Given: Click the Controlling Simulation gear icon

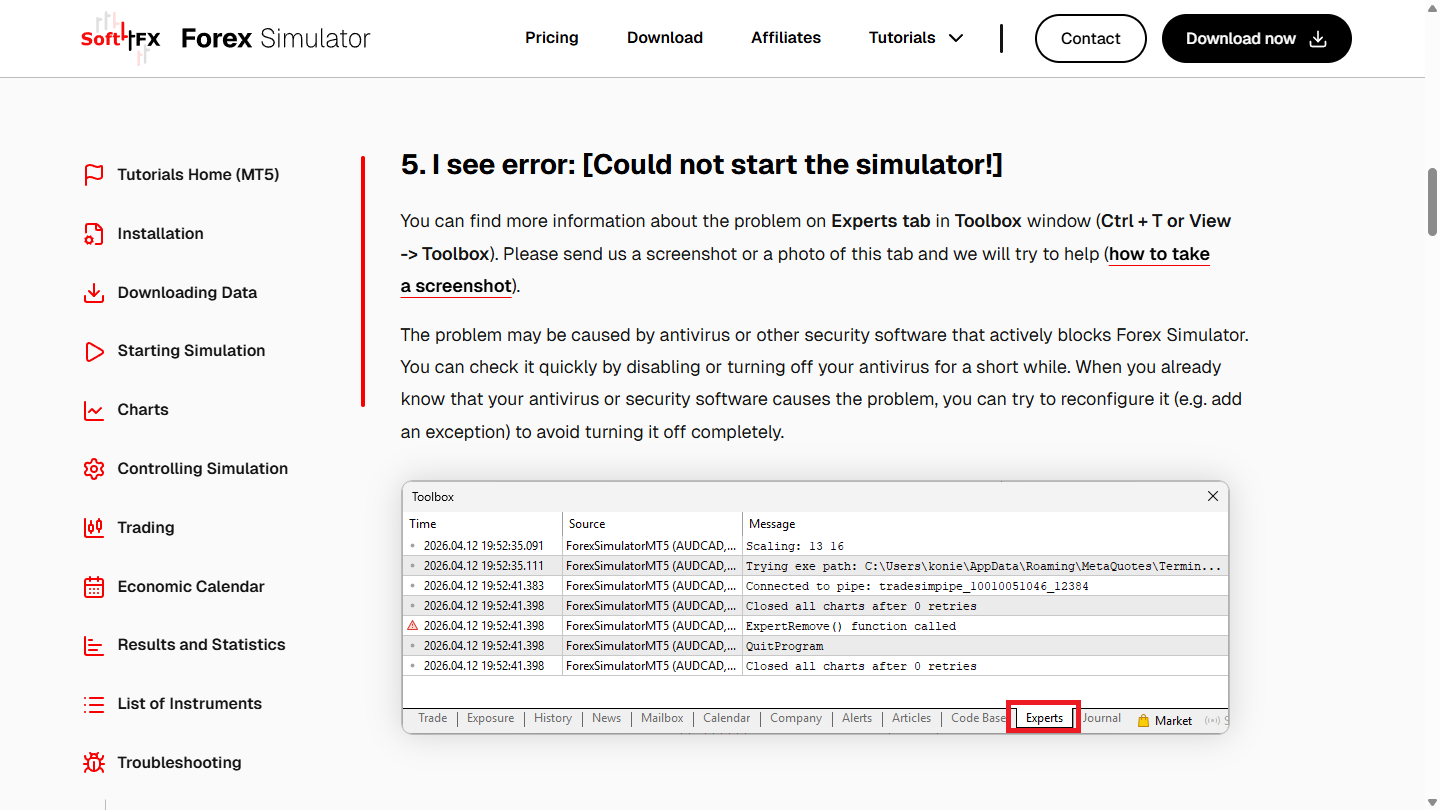Looking at the screenshot, I should (94, 469).
